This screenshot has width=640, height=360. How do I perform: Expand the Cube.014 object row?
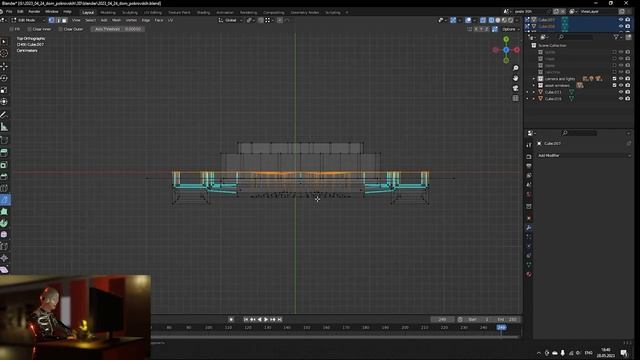[533, 99]
